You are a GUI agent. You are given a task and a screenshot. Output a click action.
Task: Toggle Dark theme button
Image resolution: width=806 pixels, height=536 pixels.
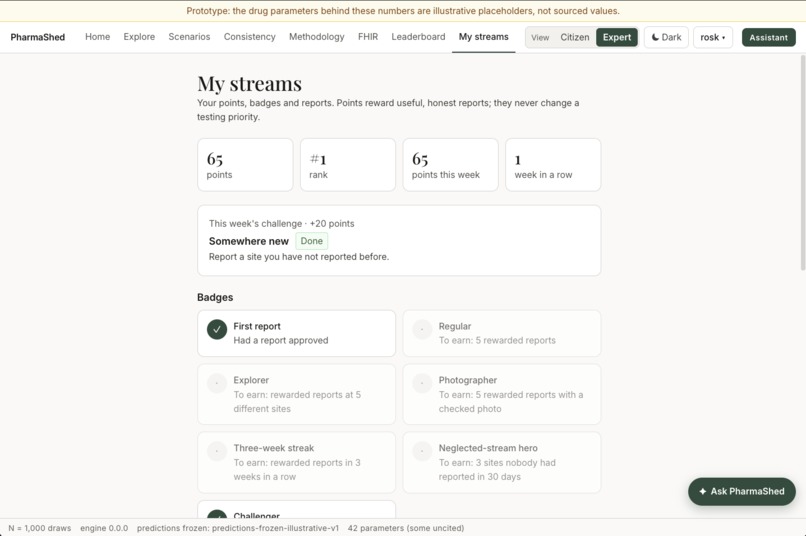tap(666, 37)
